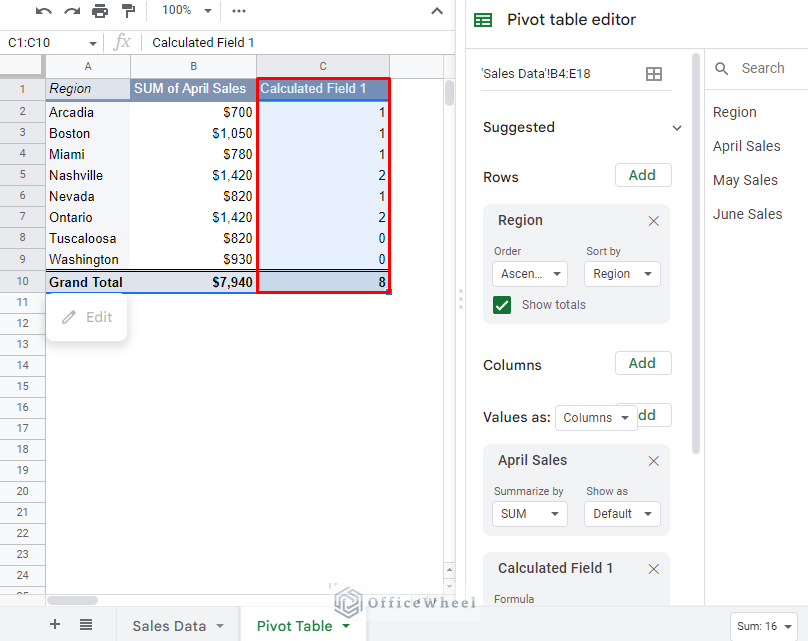Image resolution: width=808 pixels, height=641 pixels.
Task: Change SUM in the Summarize by dropdown
Action: click(529, 513)
